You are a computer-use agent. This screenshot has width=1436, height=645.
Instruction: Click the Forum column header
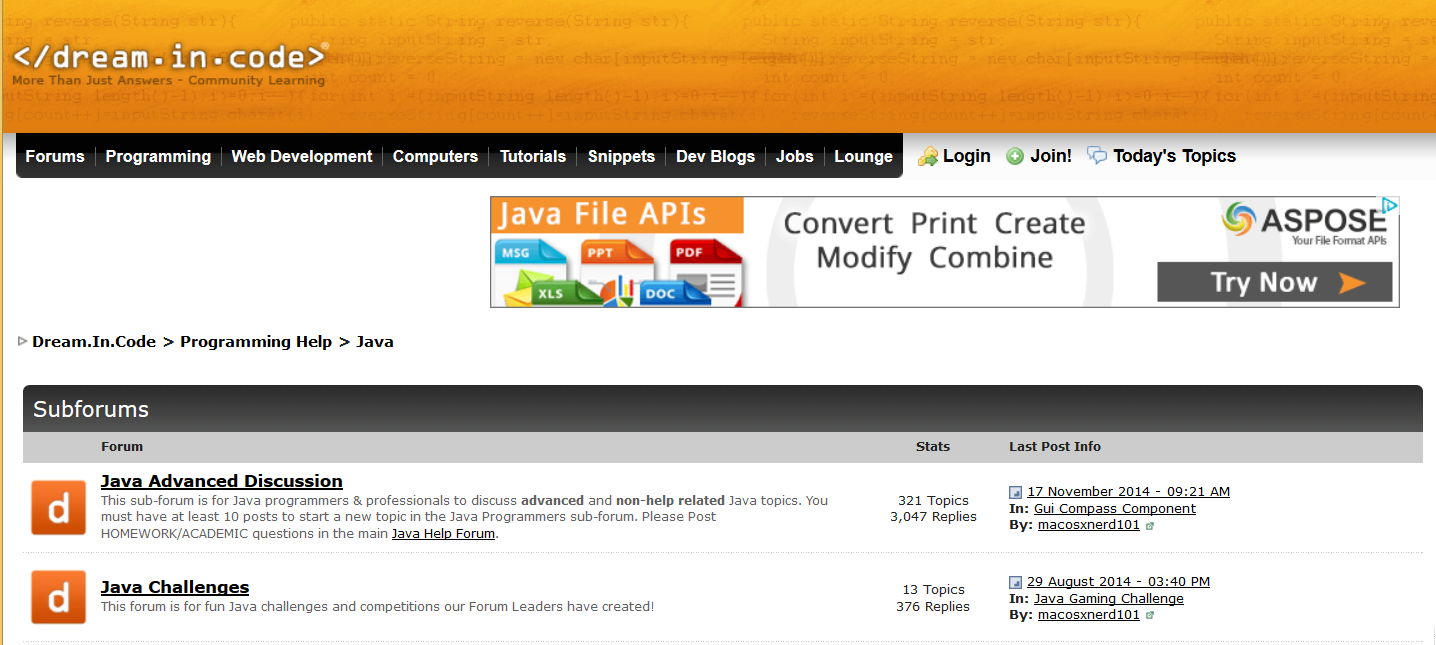click(x=122, y=447)
